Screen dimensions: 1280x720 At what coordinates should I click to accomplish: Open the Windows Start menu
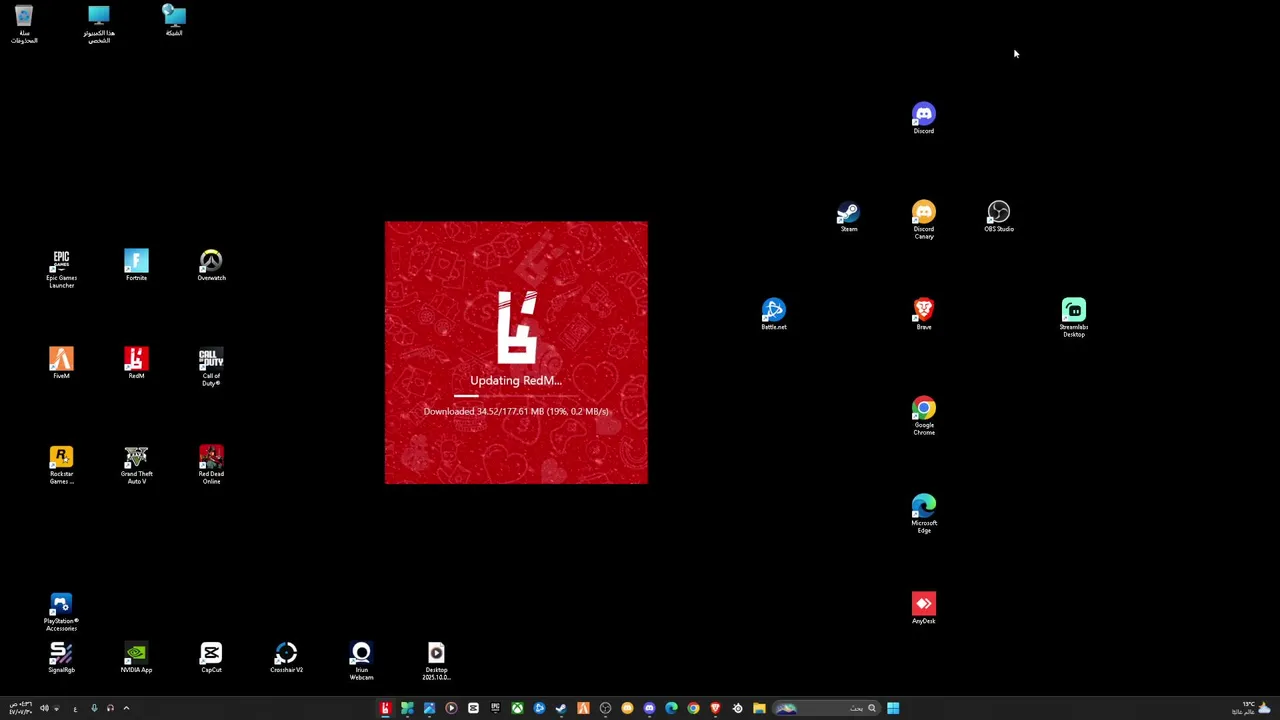893,708
